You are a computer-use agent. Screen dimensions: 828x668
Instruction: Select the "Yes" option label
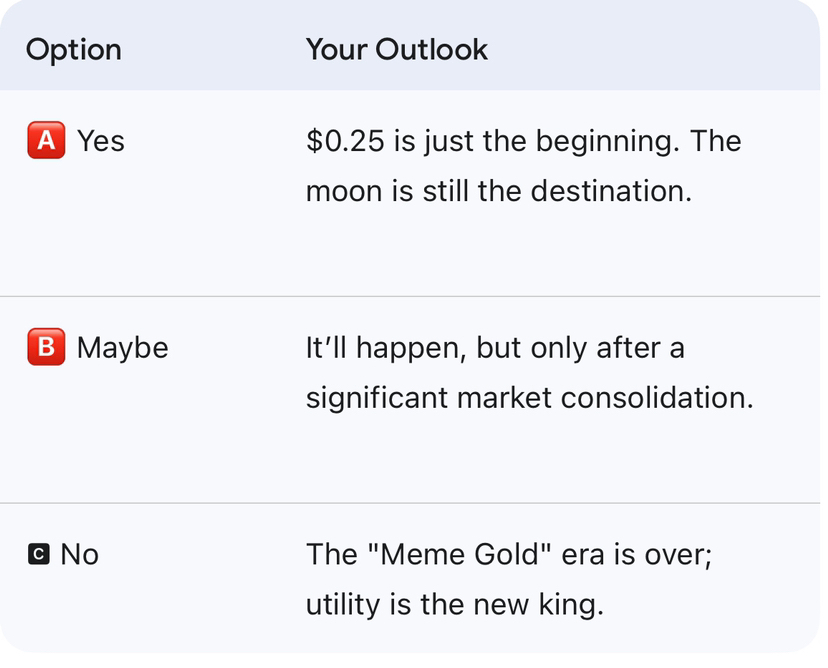click(101, 142)
